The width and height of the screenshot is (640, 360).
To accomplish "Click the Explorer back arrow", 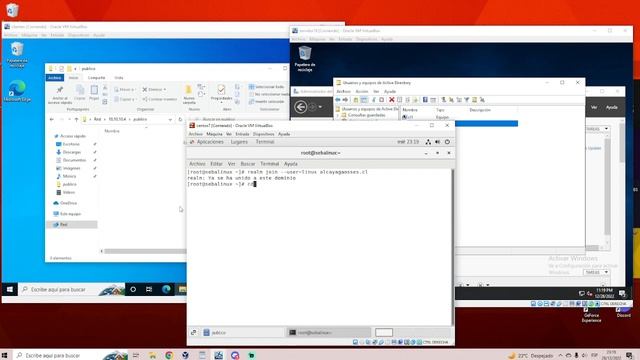I will click(52, 119).
